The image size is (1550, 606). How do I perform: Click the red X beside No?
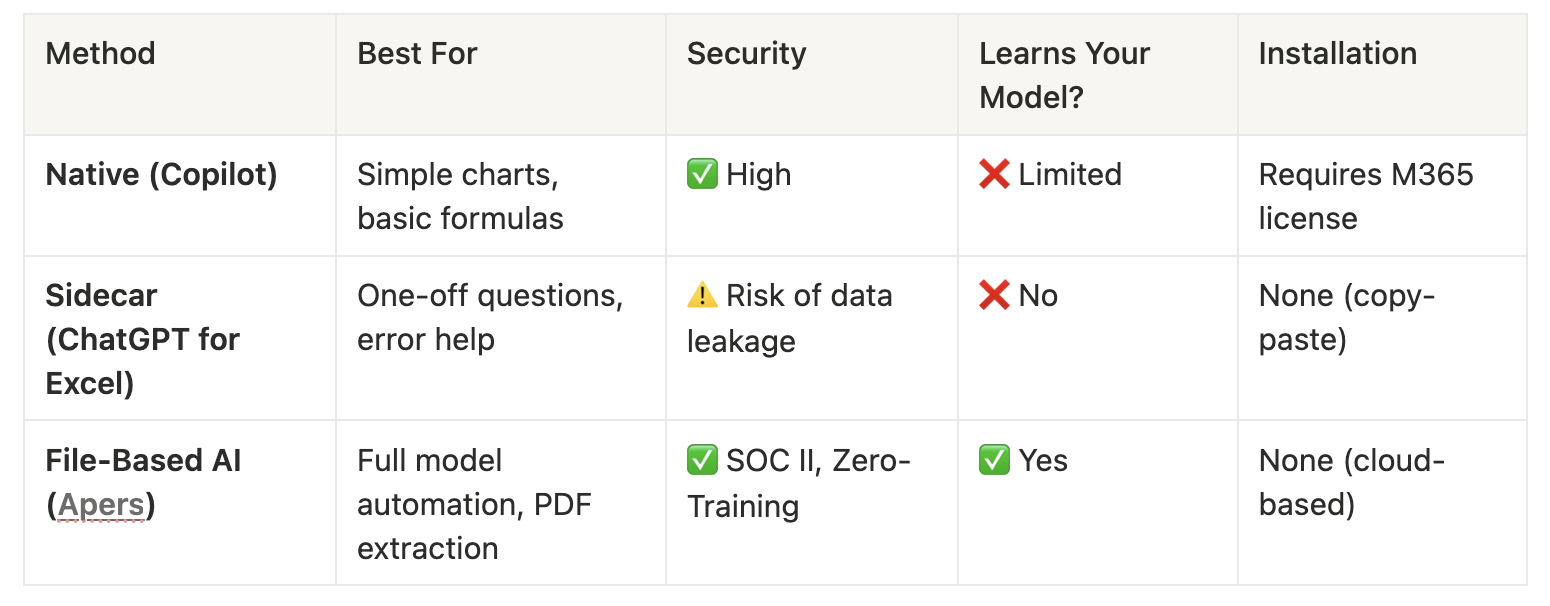coord(994,296)
